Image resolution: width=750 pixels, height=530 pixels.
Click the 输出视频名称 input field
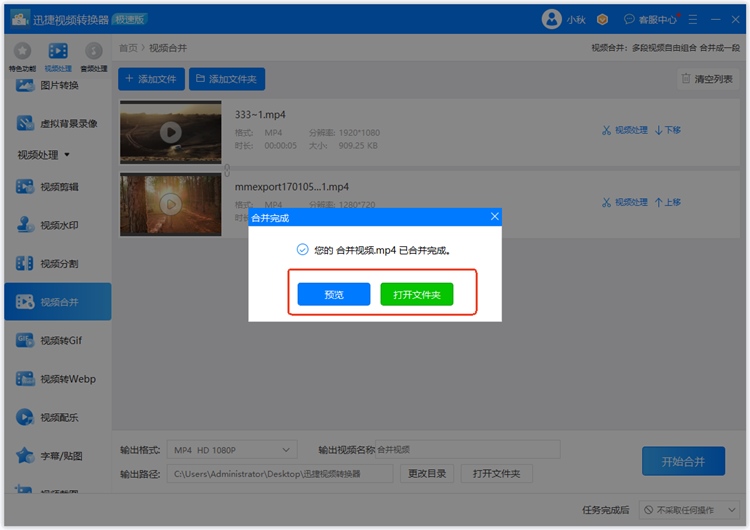[x=467, y=449]
